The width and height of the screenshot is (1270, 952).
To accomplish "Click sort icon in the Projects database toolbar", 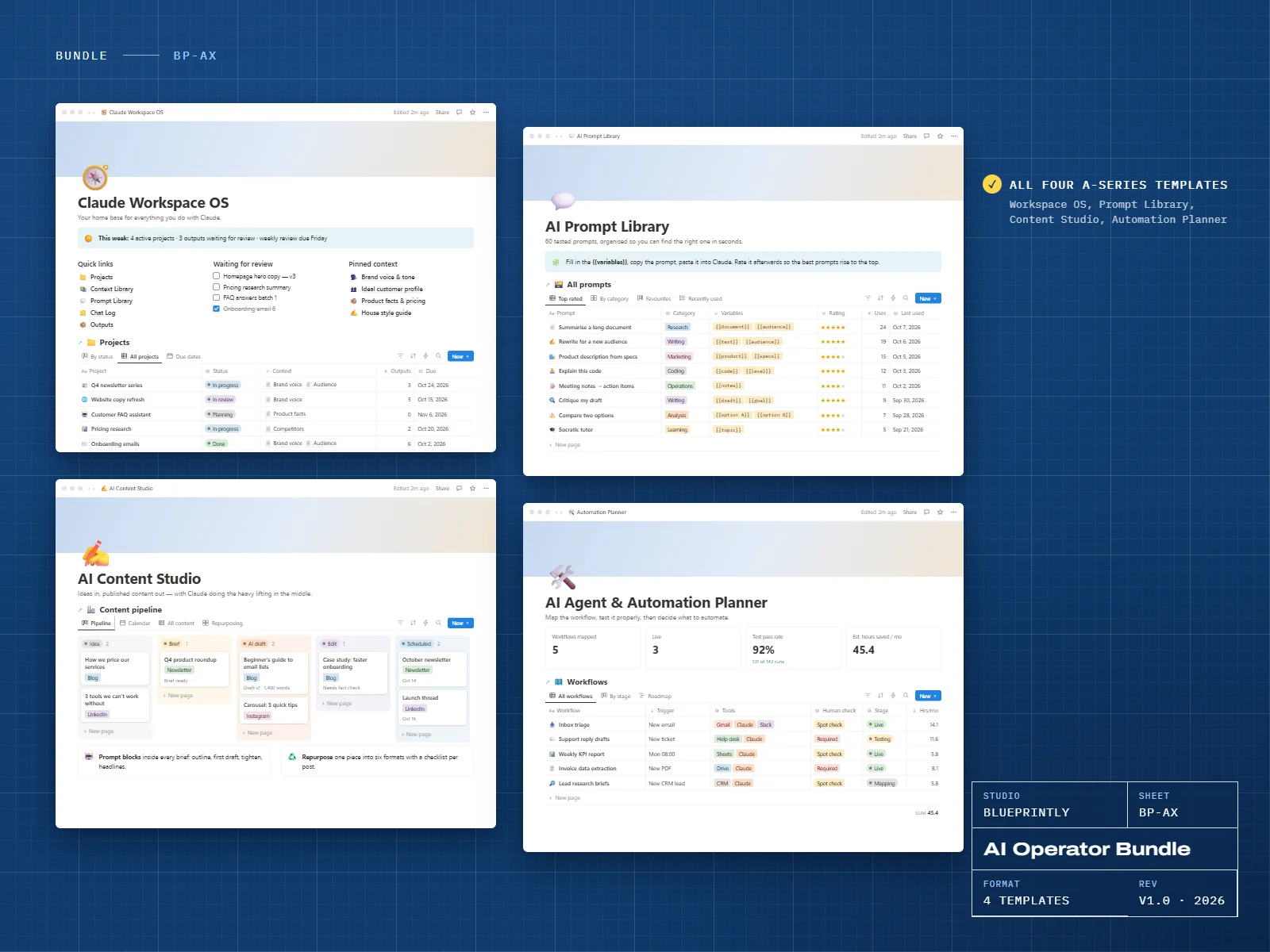I will pyautogui.click(x=413, y=356).
